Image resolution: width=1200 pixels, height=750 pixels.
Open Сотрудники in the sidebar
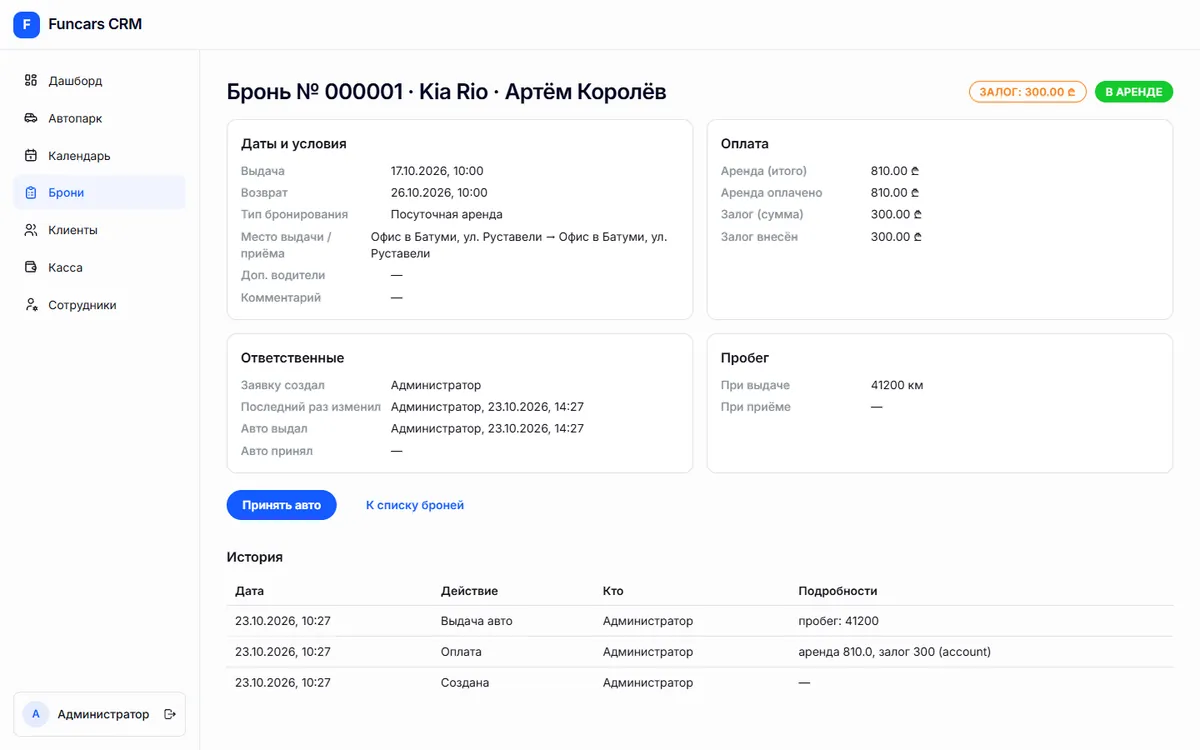pos(99,305)
